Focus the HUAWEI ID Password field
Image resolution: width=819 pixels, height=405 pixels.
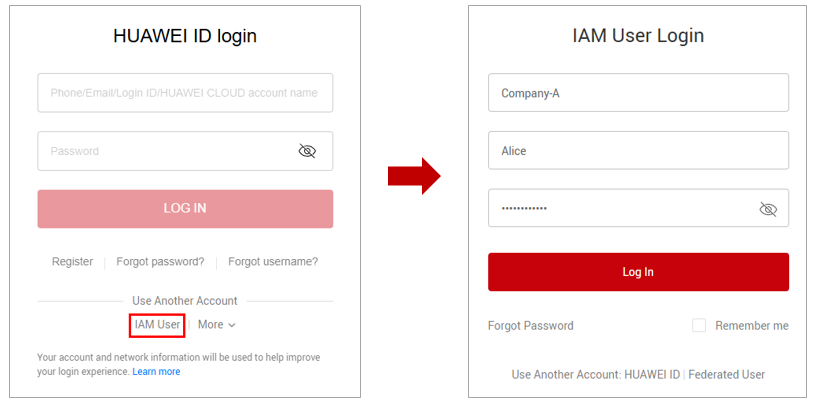[x=185, y=151]
